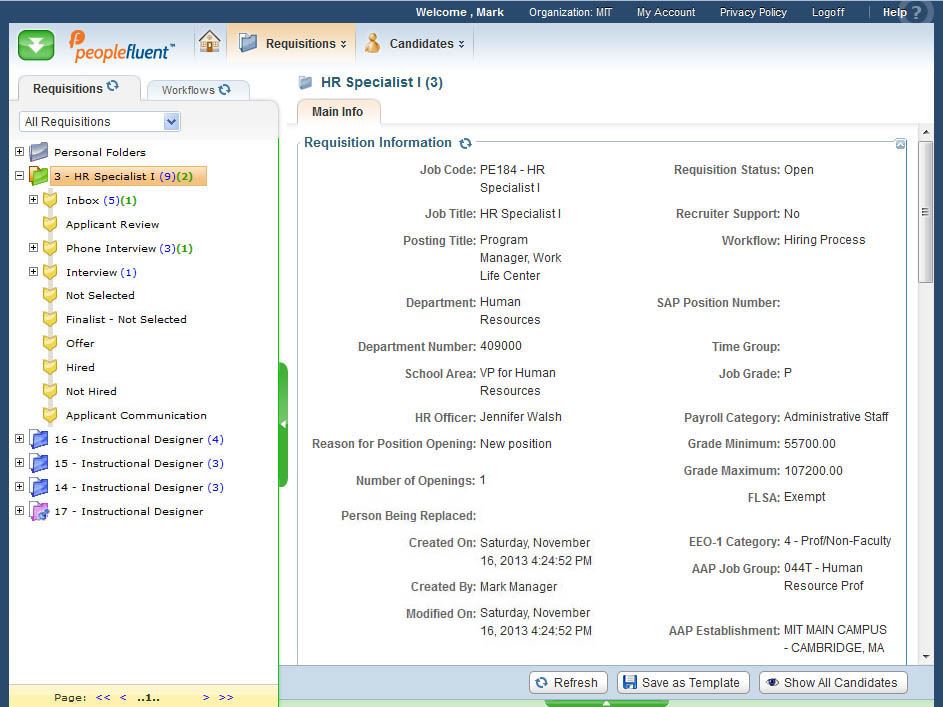Go to the last page using >>
943x707 pixels.
click(225, 697)
